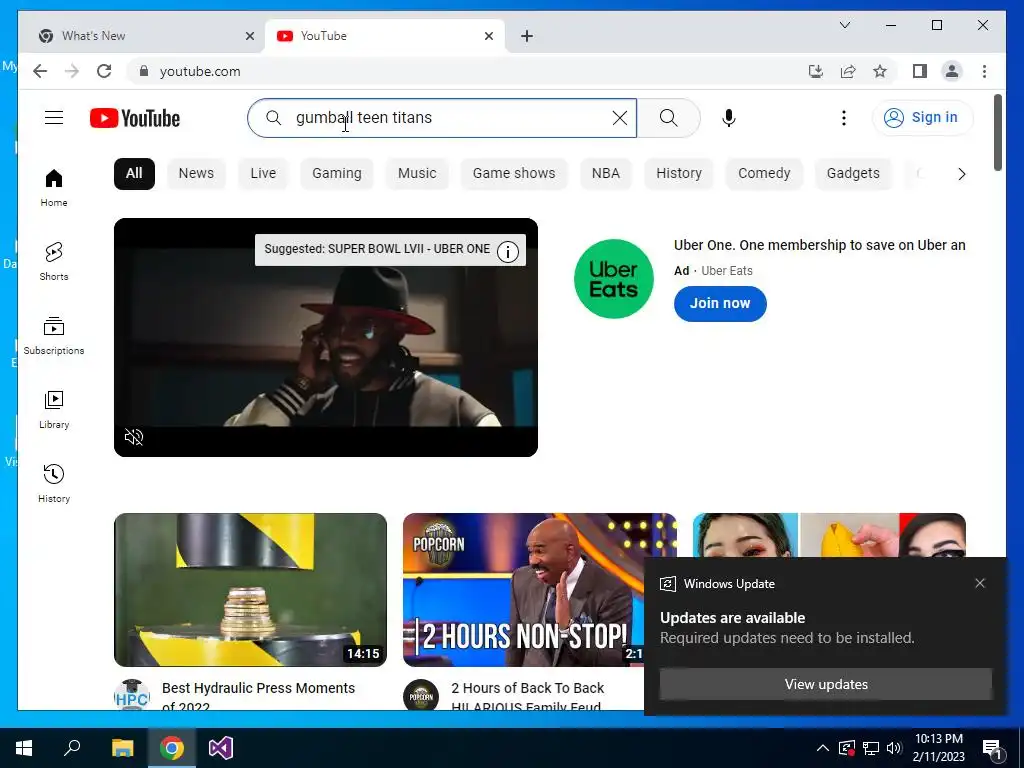The image size is (1024, 768).
Task: Unmute the ad video using speaker icon
Action: coord(134,437)
